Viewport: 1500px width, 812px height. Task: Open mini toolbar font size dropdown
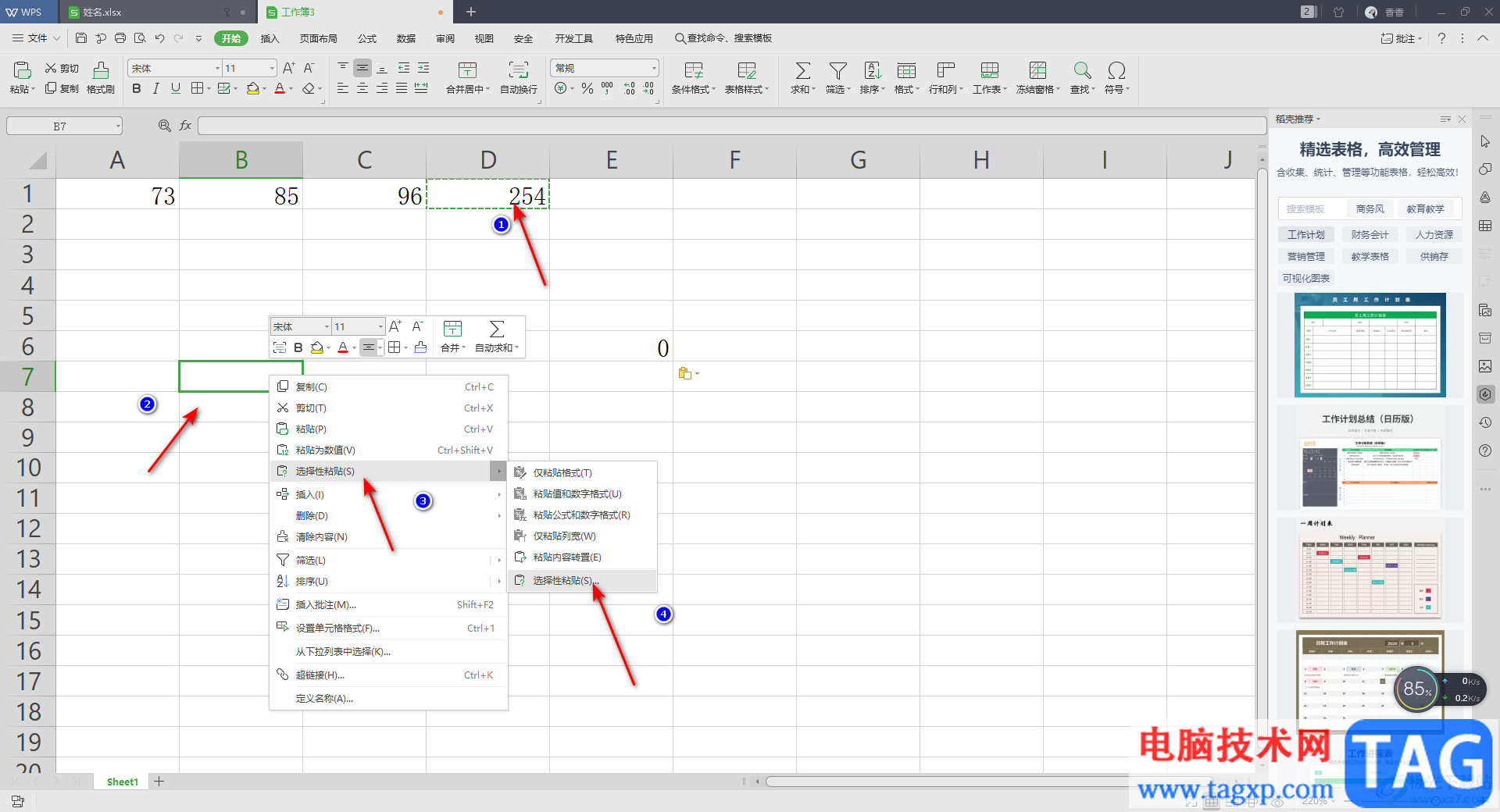[380, 327]
